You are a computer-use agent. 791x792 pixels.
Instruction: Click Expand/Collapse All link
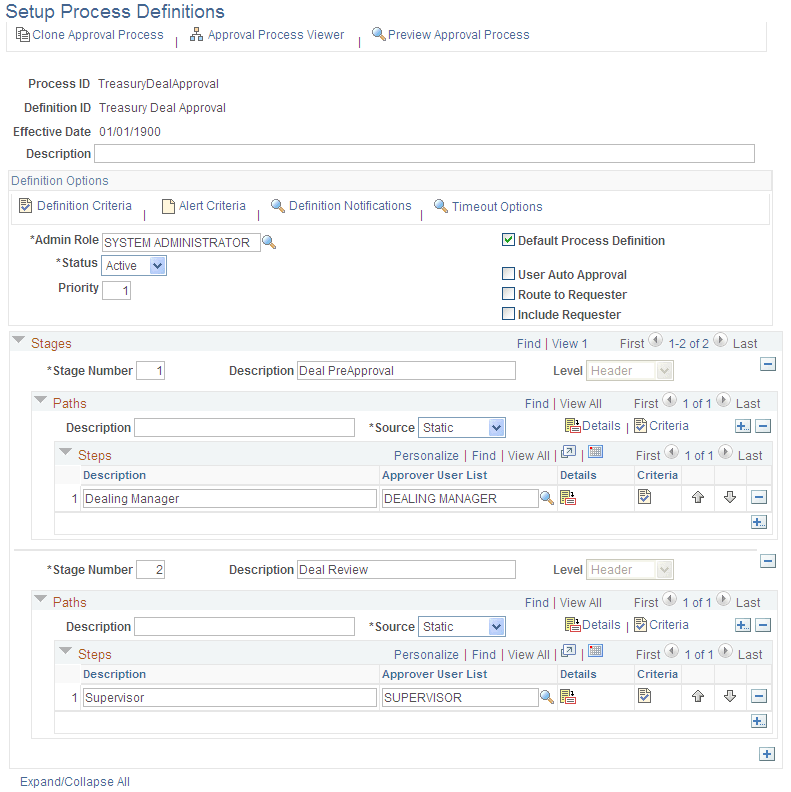click(x=75, y=781)
